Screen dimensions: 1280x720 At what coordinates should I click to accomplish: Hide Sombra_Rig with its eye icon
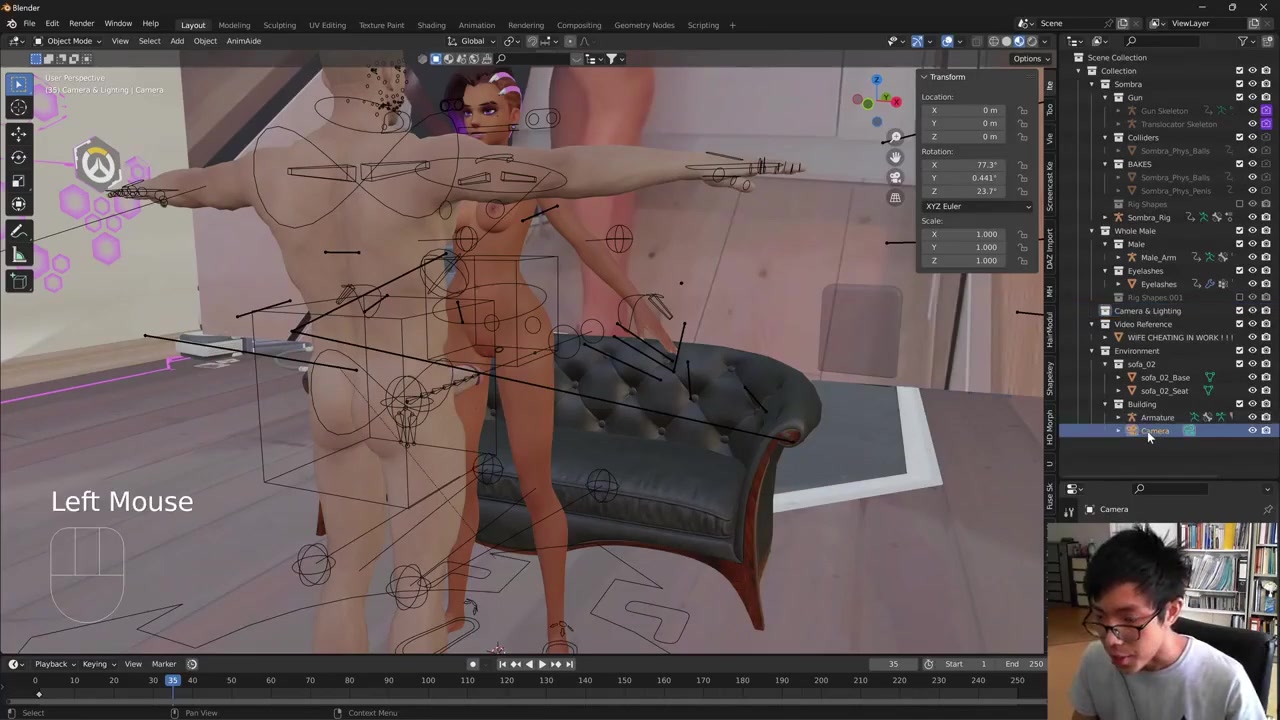(1252, 217)
